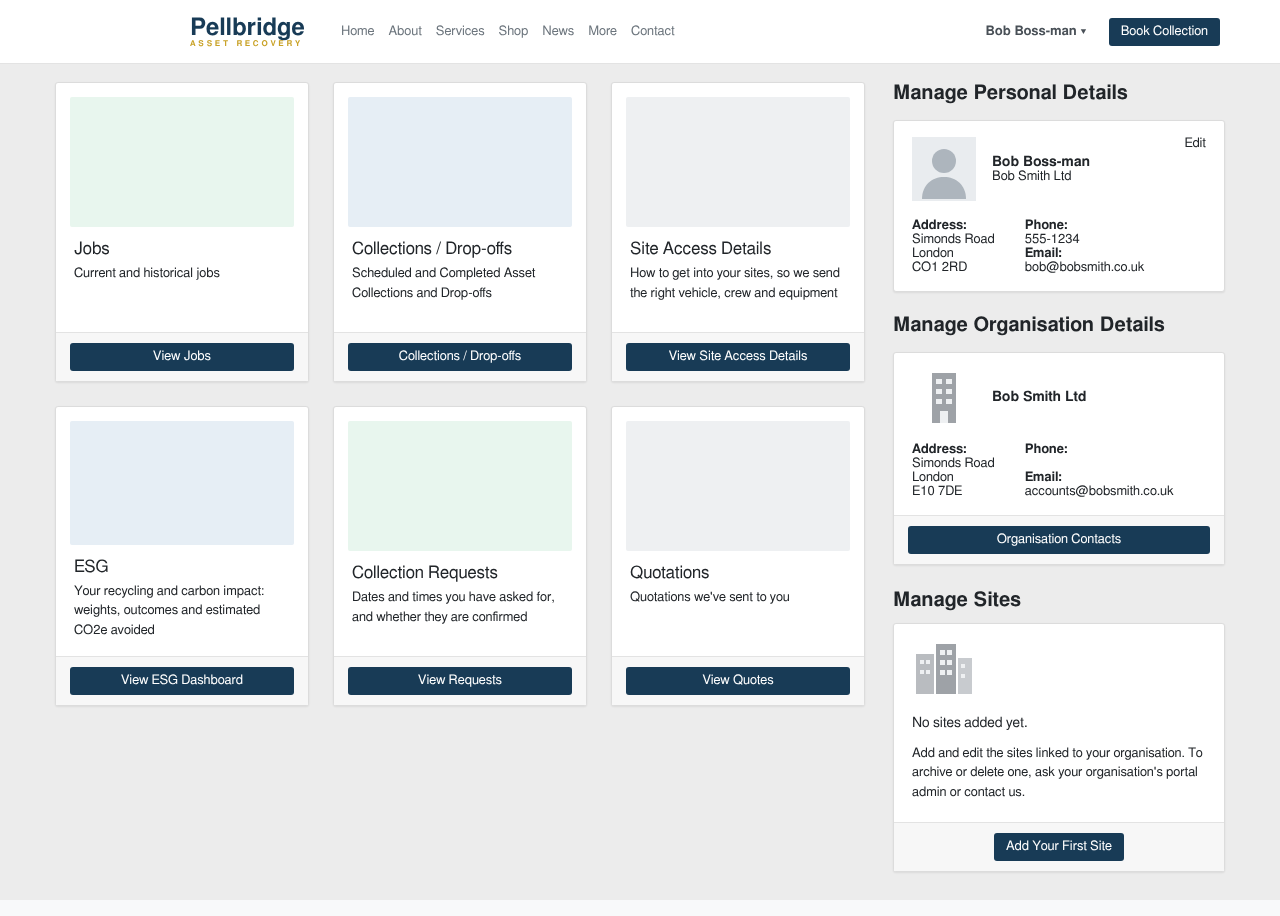1280x916 pixels.
Task: Click Bob Boss-man's profile avatar icon
Action: [944, 169]
